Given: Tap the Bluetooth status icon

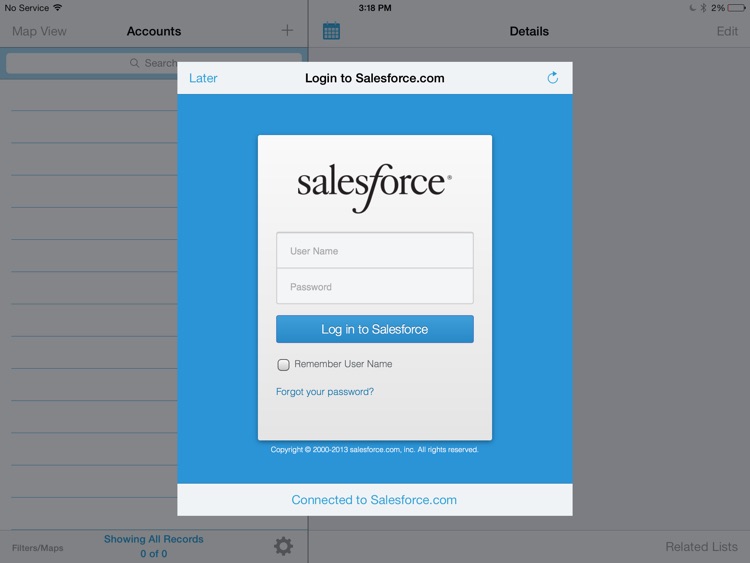Looking at the screenshot, I should pyautogui.click(x=703, y=8).
